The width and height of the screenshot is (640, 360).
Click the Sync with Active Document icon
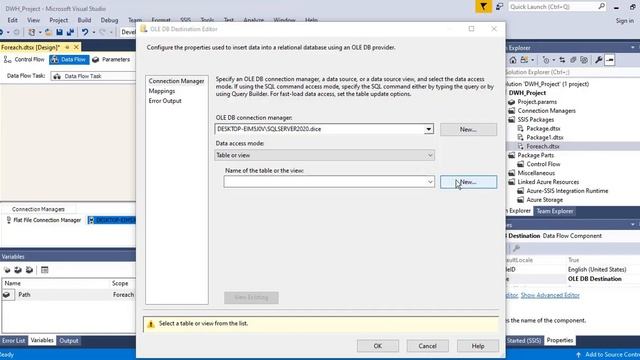[x=562, y=60]
